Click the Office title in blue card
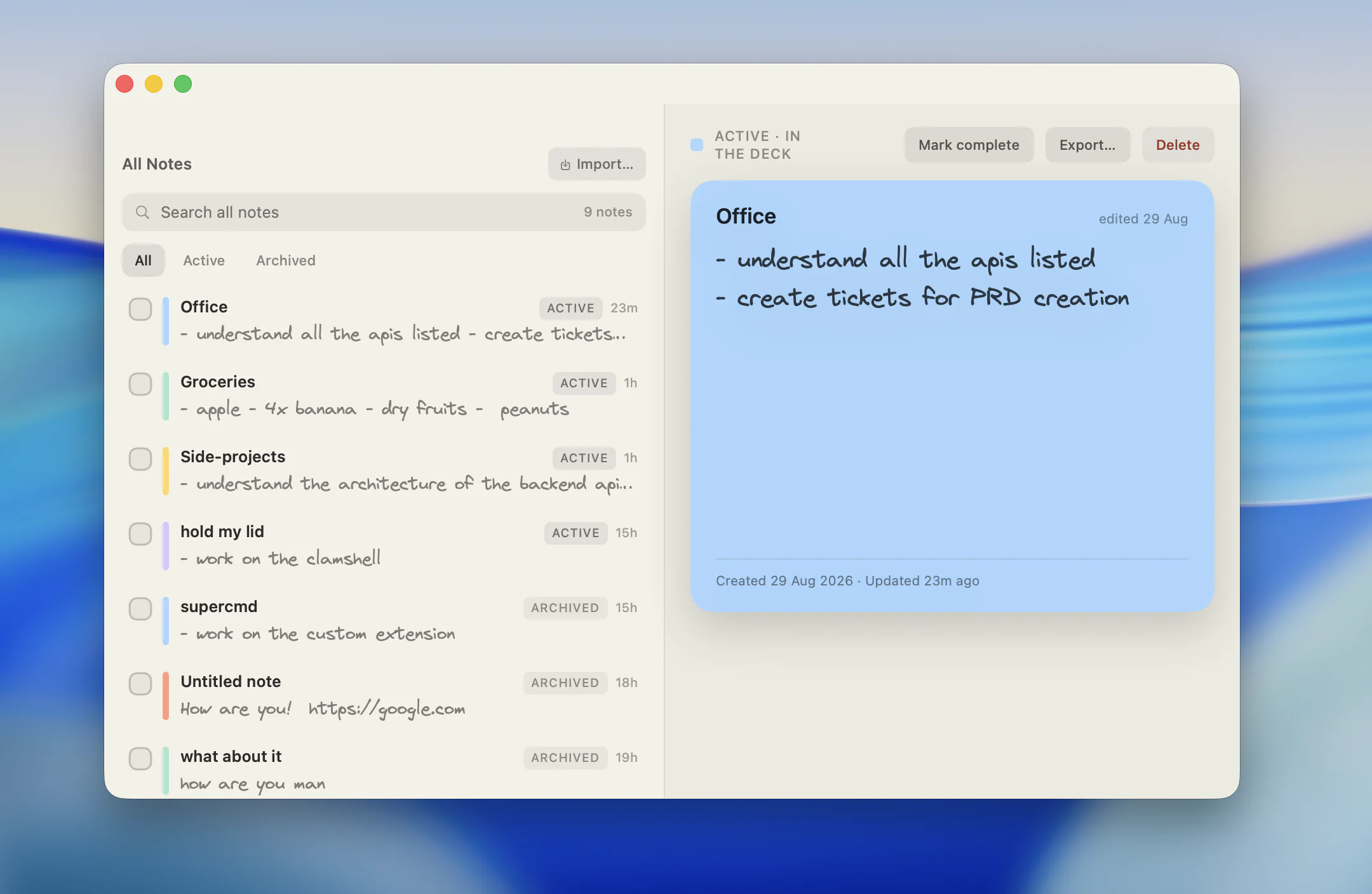This screenshot has width=1372, height=894. [746, 217]
